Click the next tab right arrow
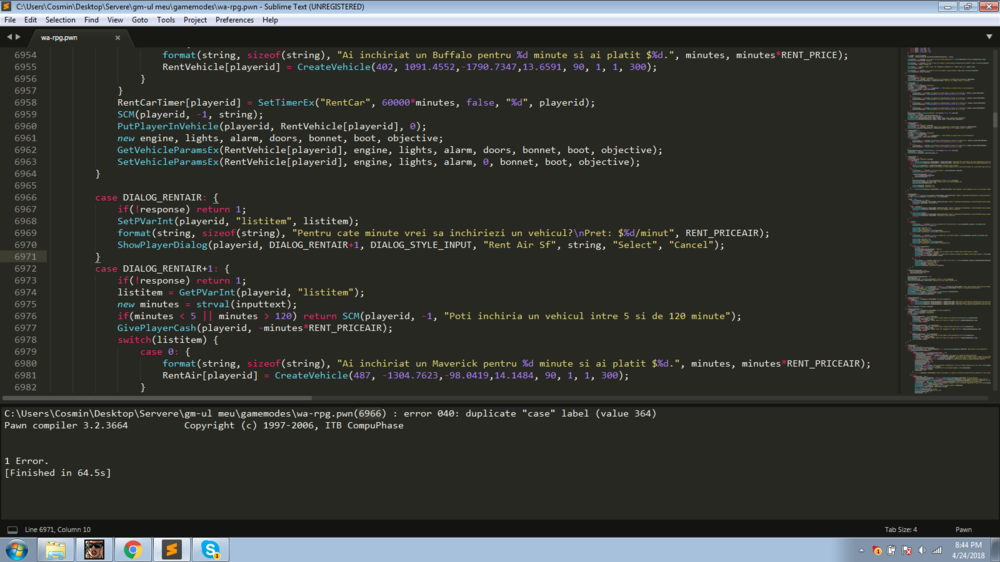The image size is (1000, 562). (18, 37)
